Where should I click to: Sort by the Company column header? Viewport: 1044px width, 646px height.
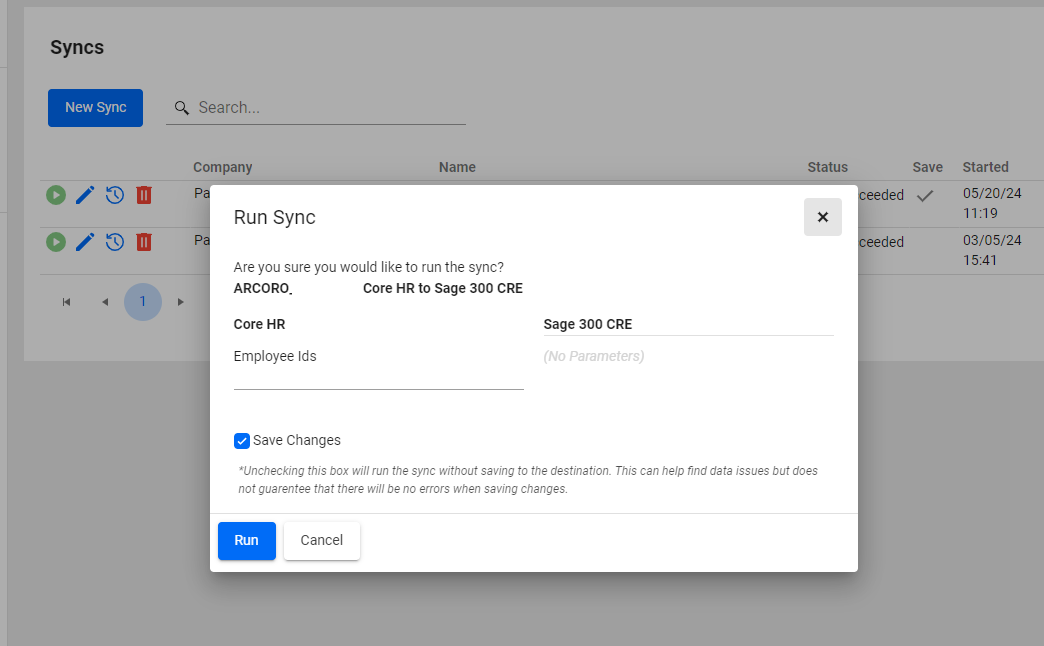(222, 167)
